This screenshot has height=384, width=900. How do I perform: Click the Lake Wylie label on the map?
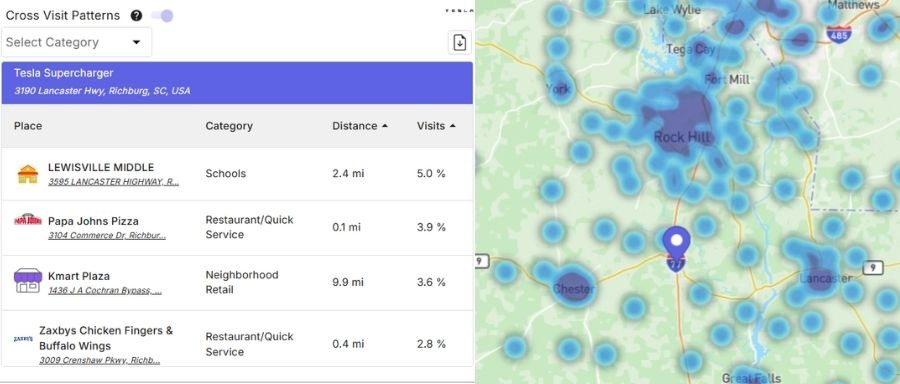672,10
